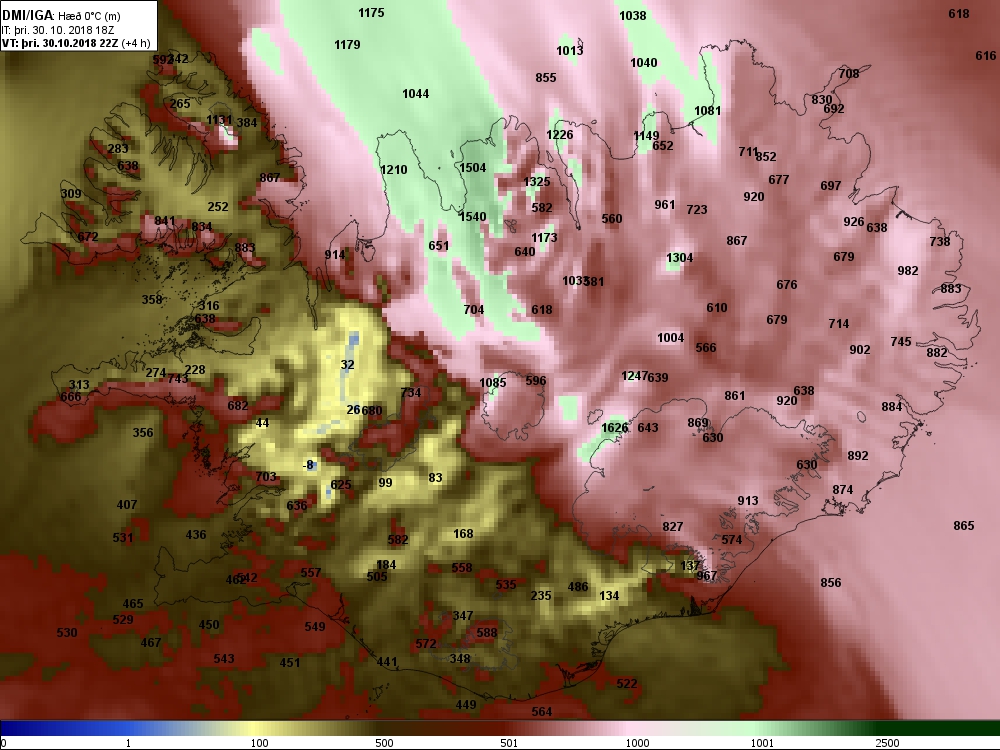
Task: Click the '-8' value on the map
Action: pos(308,465)
